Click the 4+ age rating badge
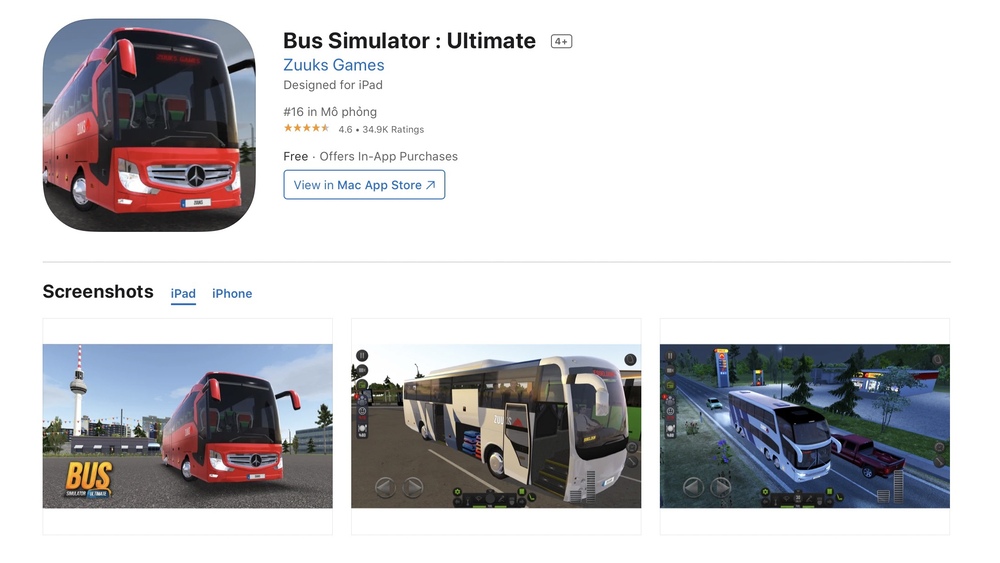The height and width of the screenshot is (563, 1000). click(x=561, y=41)
